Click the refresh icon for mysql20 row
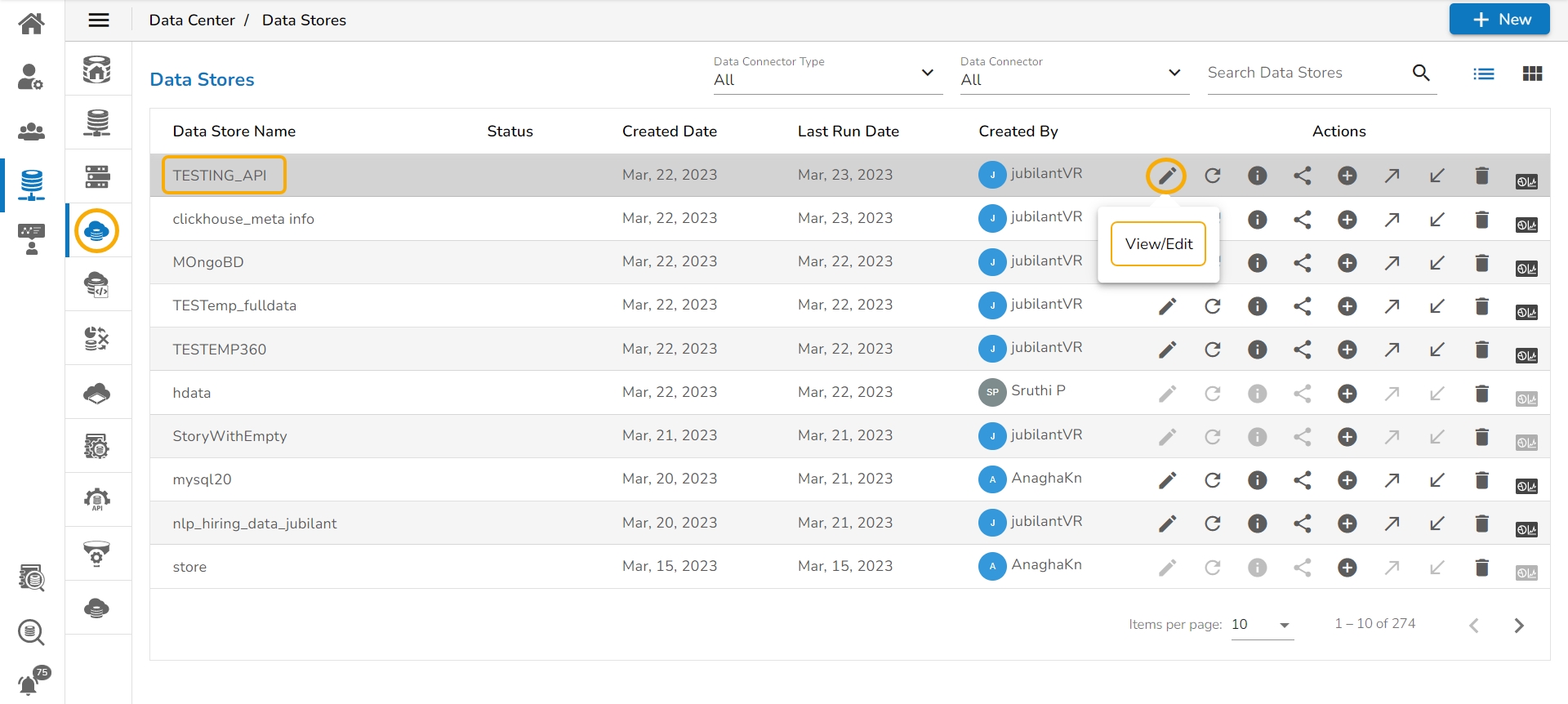Screen dimensions: 1568x704 tap(1212, 480)
